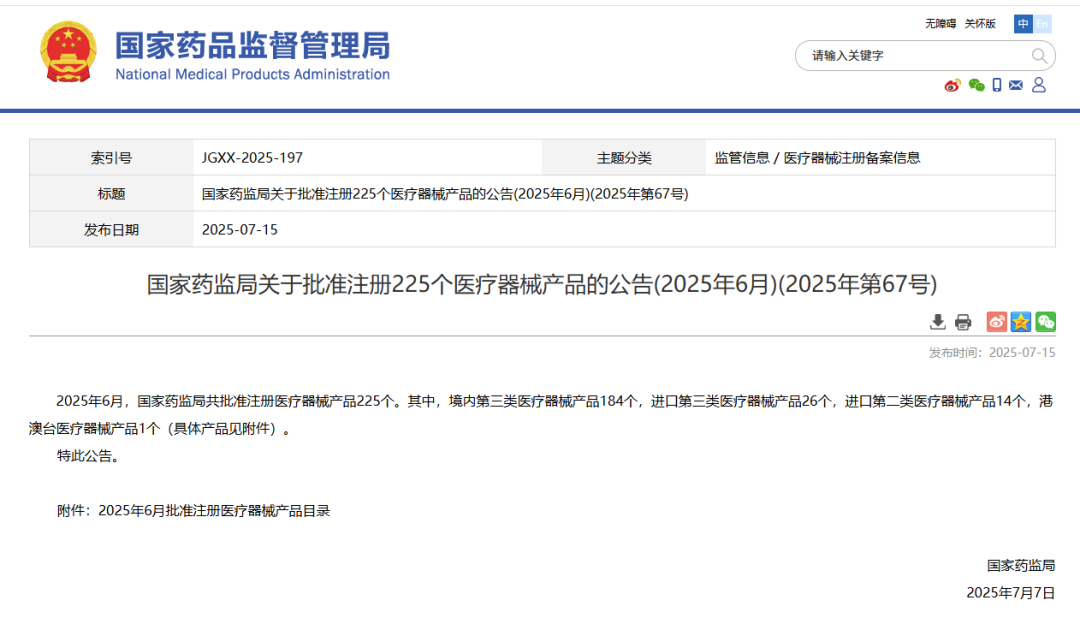Click the 索引号 label cell
Viewport: 1080px width, 618px height.
[112, 158]
